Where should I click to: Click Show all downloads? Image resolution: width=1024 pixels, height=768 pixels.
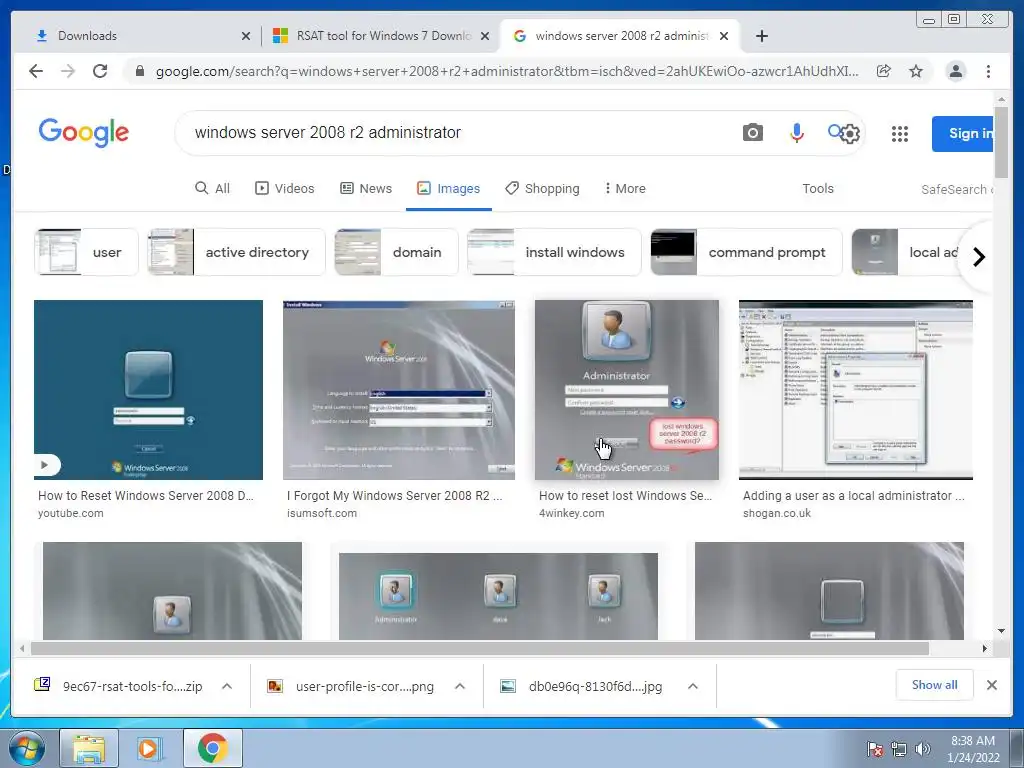pyautogui.click(x=934, y=684)
